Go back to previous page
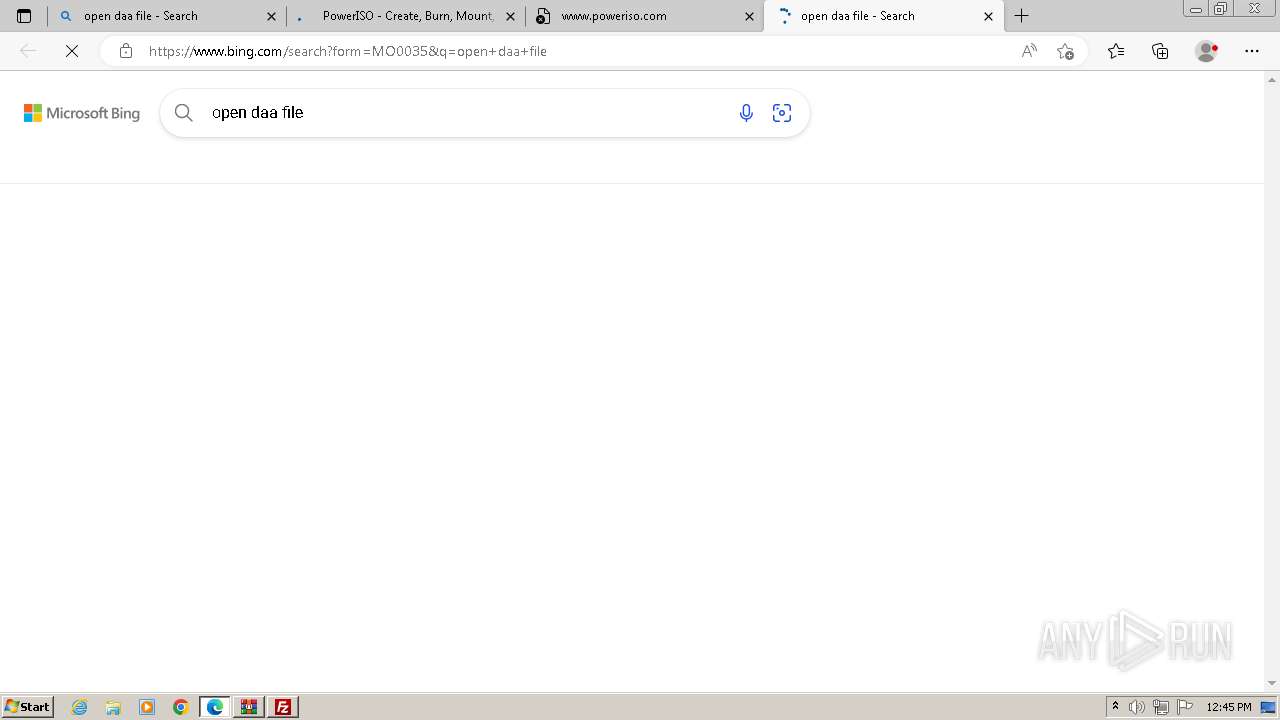This screenshot has height=720, width=1280. click(28, 51)
